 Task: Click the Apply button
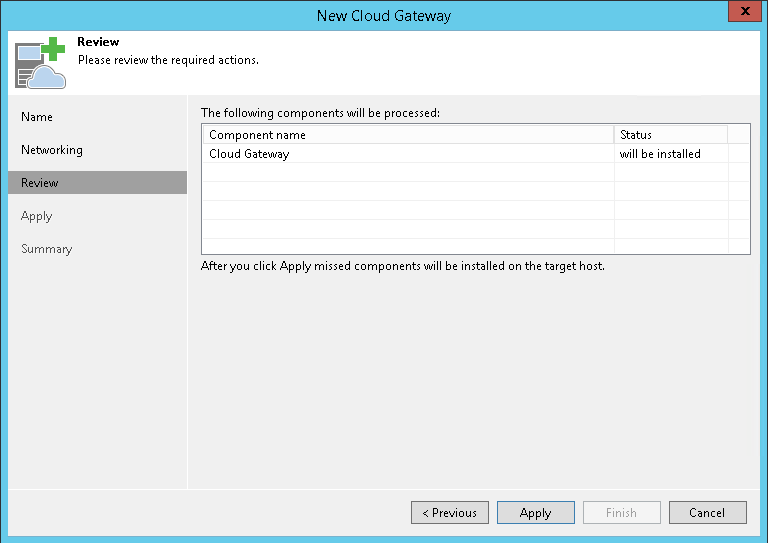(x=536, y=513)
